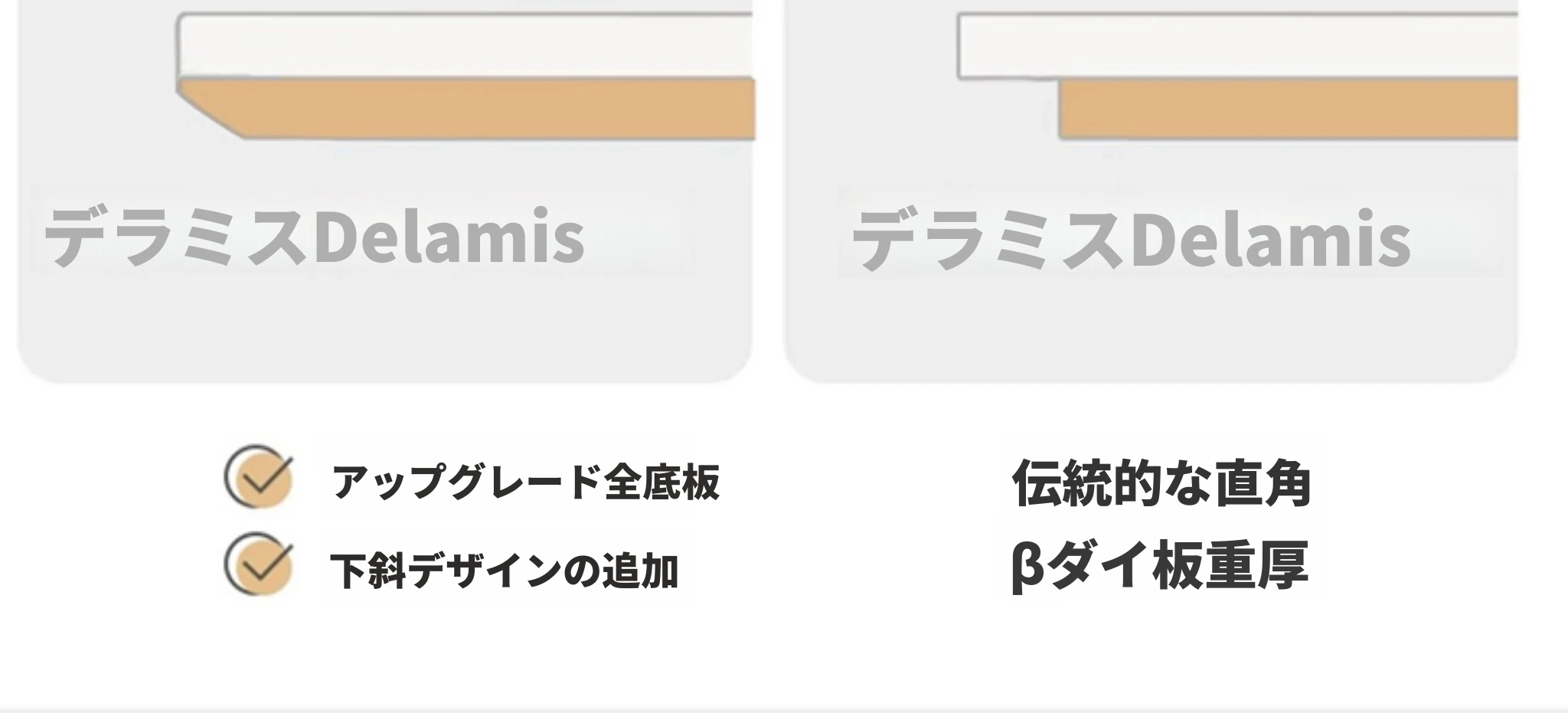1568x713 pixels.
Task: Click the beveled orange board in left diagram
Action: coord(467,109)
